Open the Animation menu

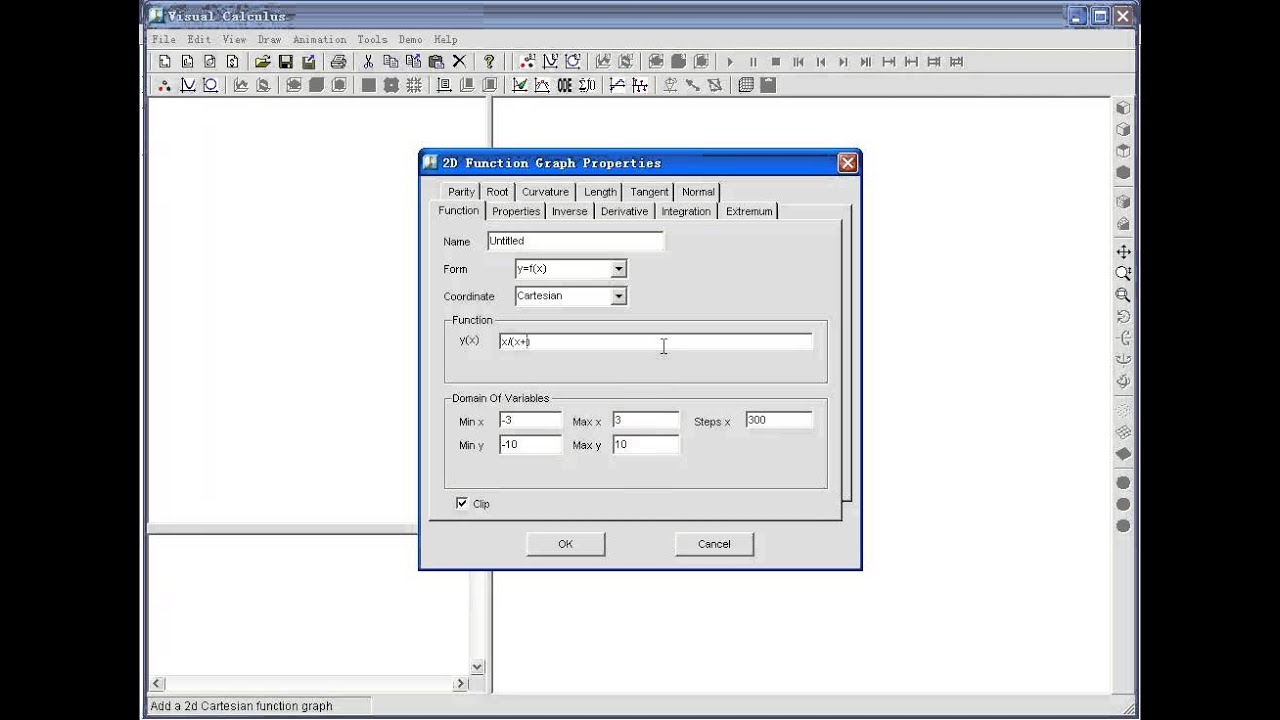tap(319, 39)
